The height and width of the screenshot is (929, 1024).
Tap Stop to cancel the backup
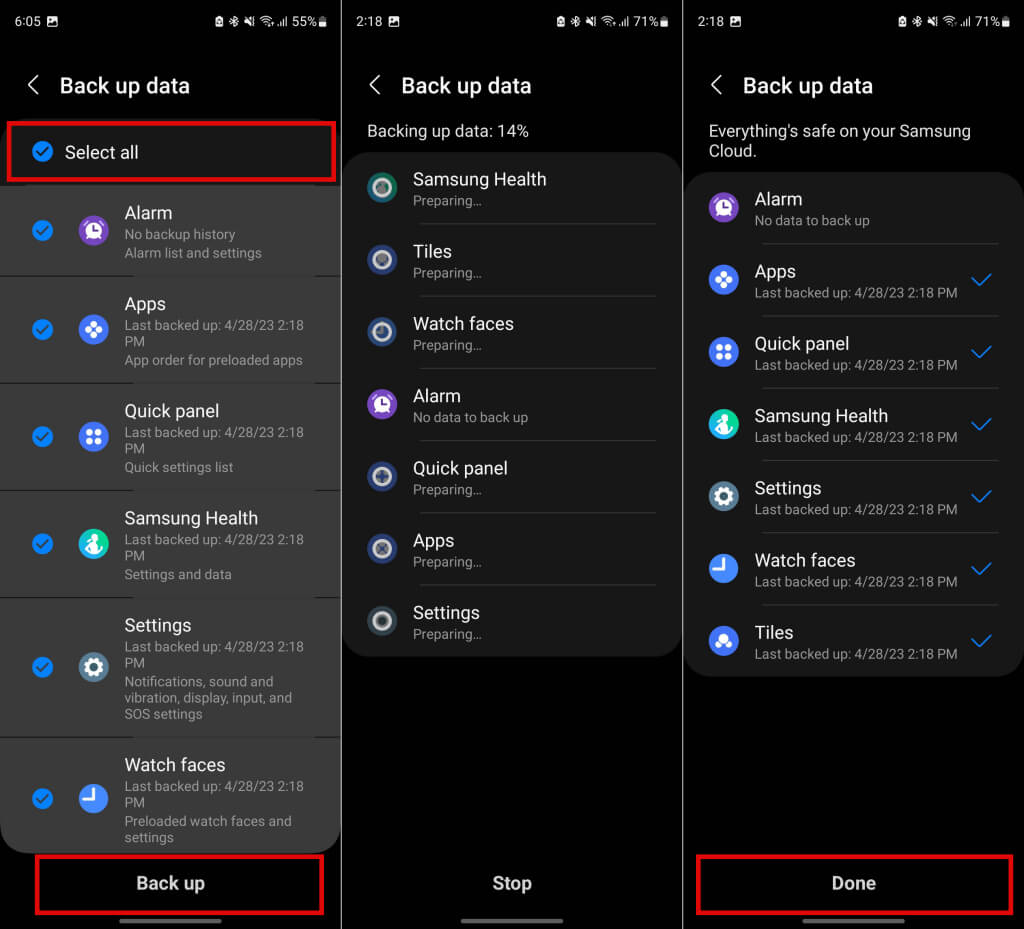click(x=512, y=883)
